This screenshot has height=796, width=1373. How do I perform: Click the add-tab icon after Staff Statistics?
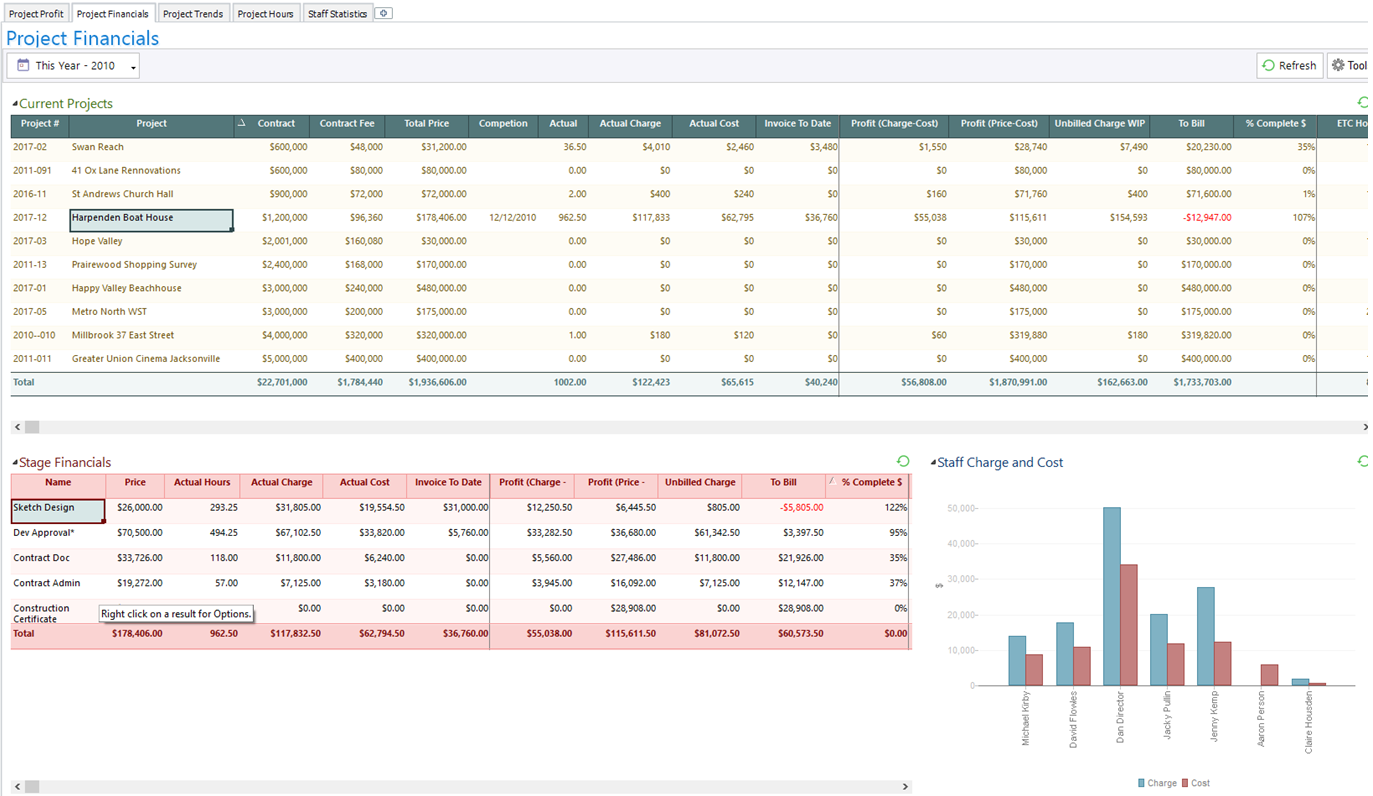click(382, 13)
